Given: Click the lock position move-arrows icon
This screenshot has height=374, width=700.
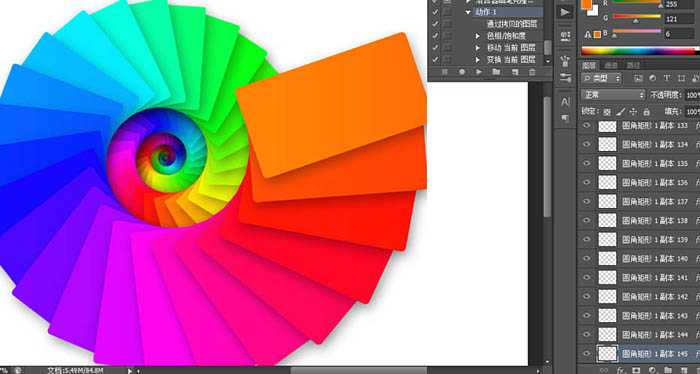Looking at the screenshot, I should [x=633, y=112].
